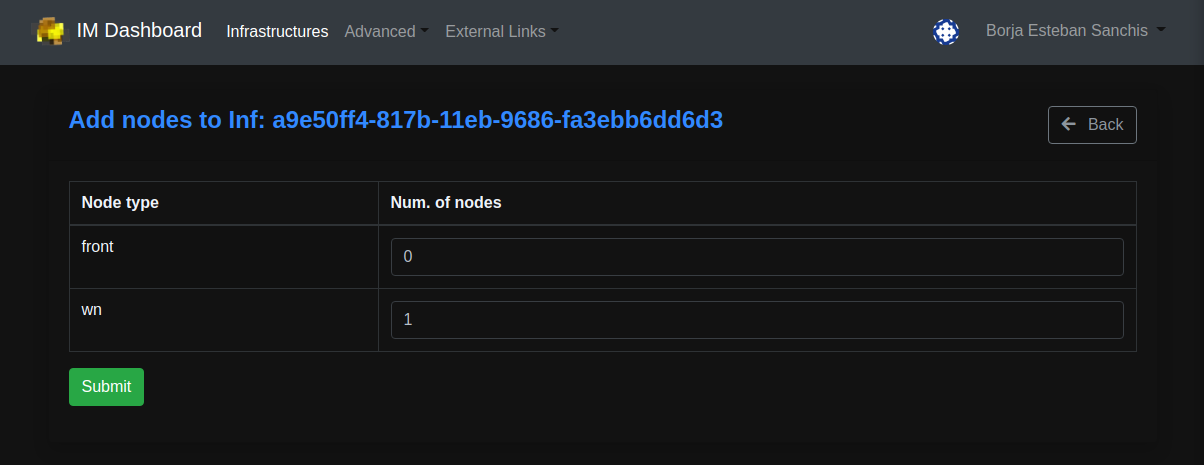The image size is (1204, 465).
Task: Click the Add nodes to Inf heading
Action: [x=396, y=120]
